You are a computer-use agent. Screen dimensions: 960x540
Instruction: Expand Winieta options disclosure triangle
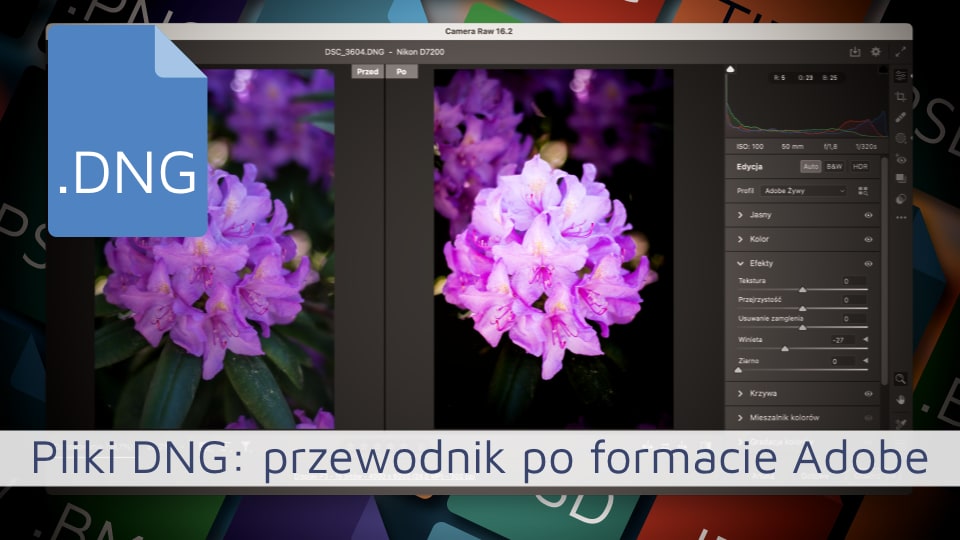[x=866, y=339]
